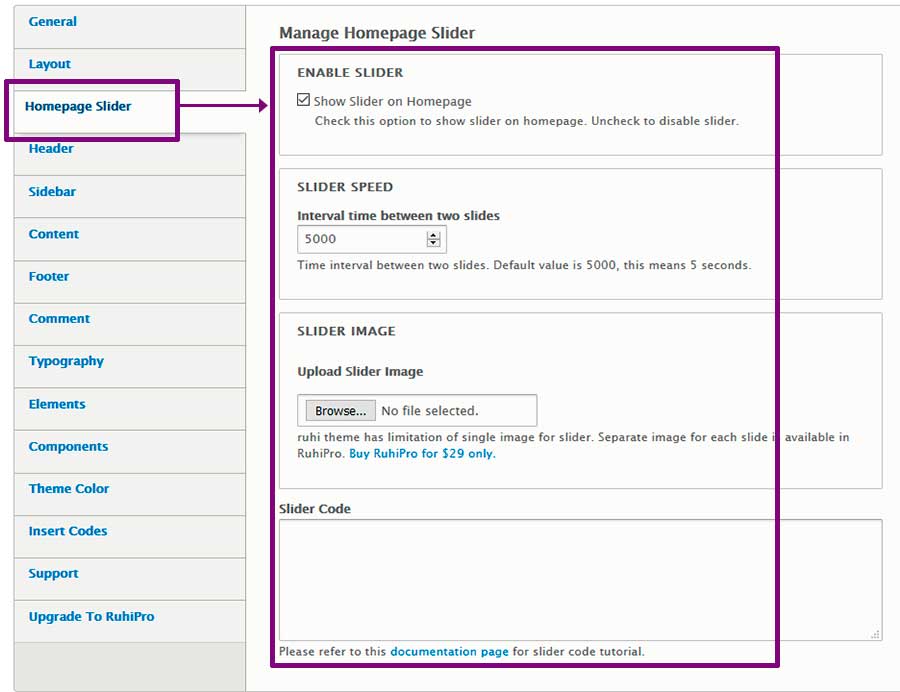Viewport: 900px width, 692px height.
Task: Open the Layout settings tab
Action: coord(50,64)
